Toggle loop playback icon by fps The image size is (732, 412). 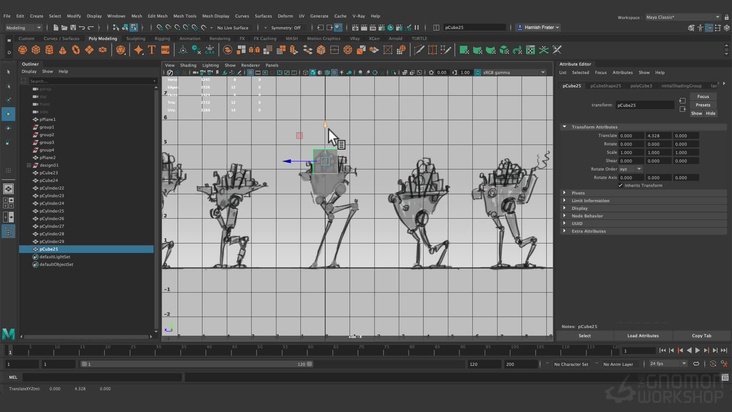pos(696,364)
